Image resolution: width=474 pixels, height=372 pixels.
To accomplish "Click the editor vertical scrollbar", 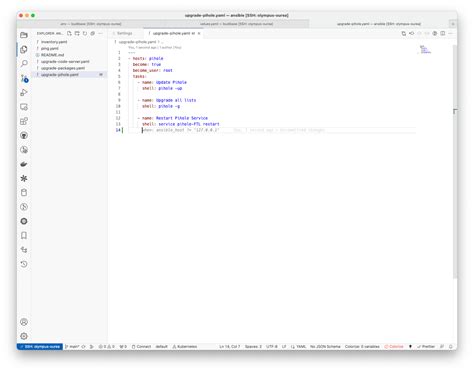I will pos(455,162).
